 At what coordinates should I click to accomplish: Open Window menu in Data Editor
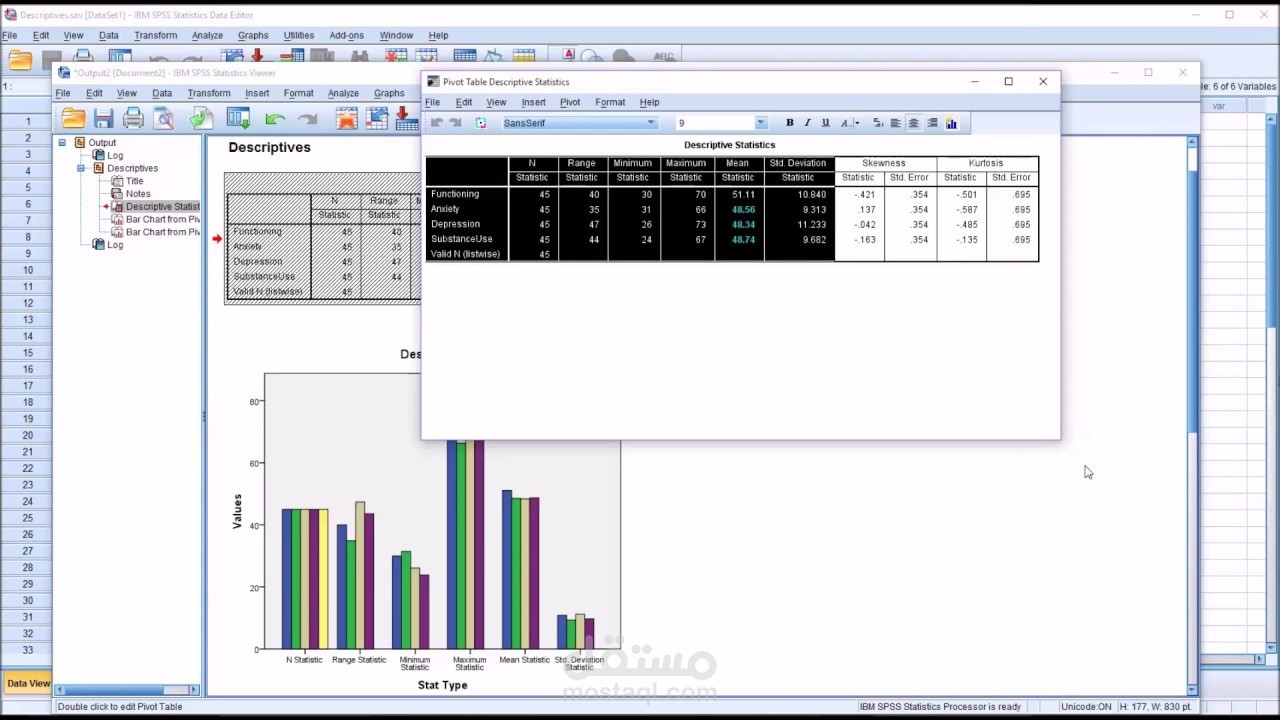click(396, 35)
